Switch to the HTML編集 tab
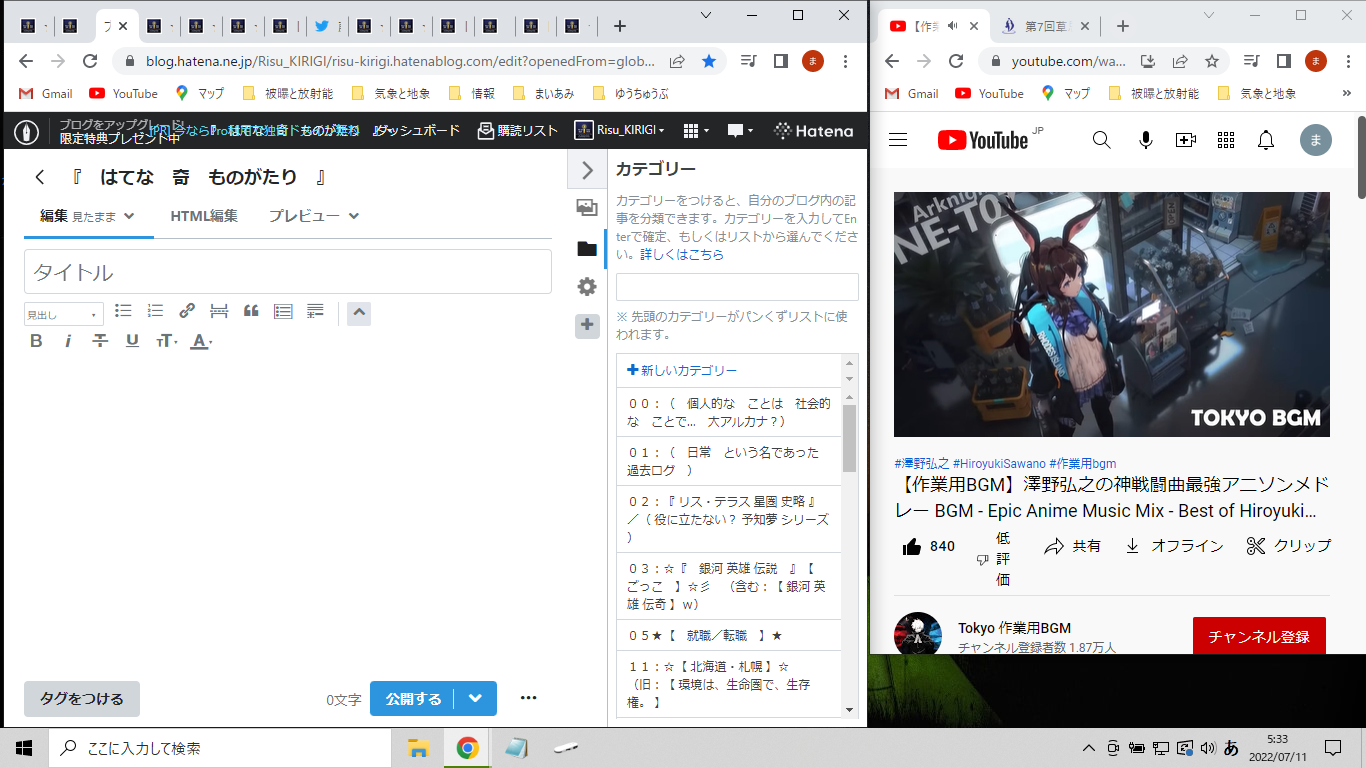Viewport: 1366px width, 768px height. [204, 216]
